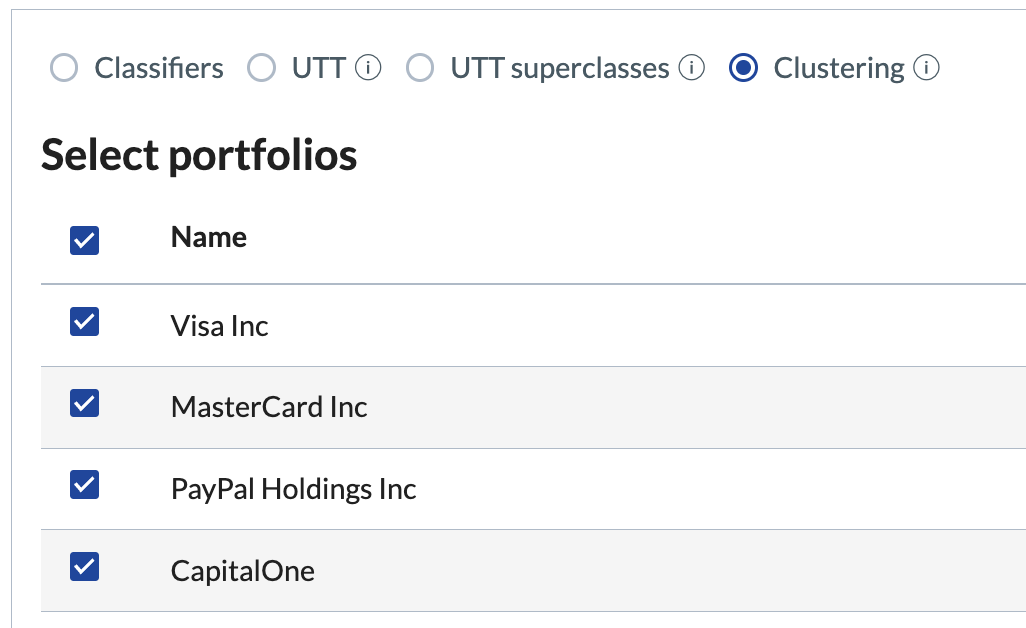Click the Name column header
Viewport: 1026px width, 628px height.
click(x=209, y=237)
